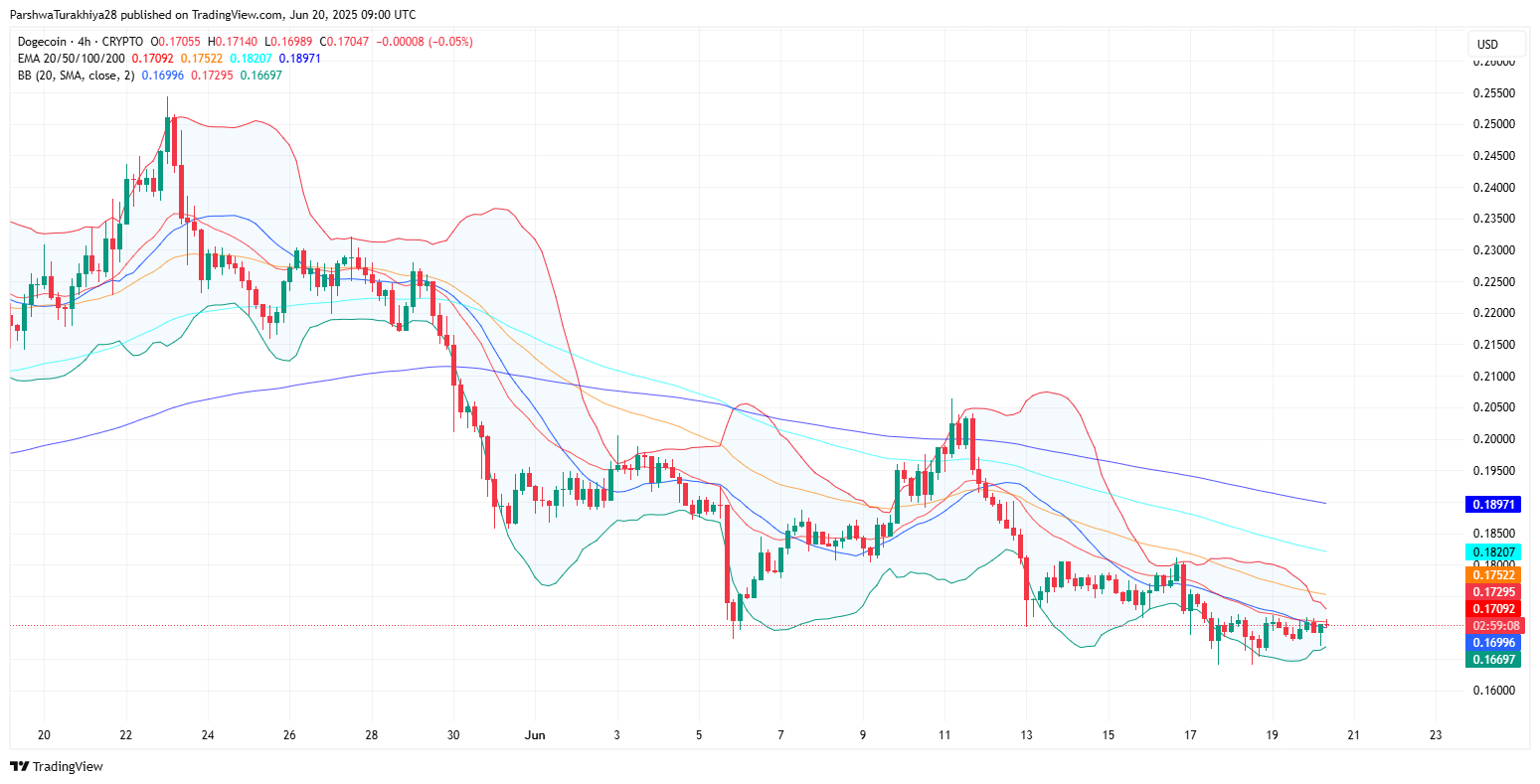This screenshot has width=1540, height=784.
Task: Click date 13 on the time axis
Action: click(1026, 735)
